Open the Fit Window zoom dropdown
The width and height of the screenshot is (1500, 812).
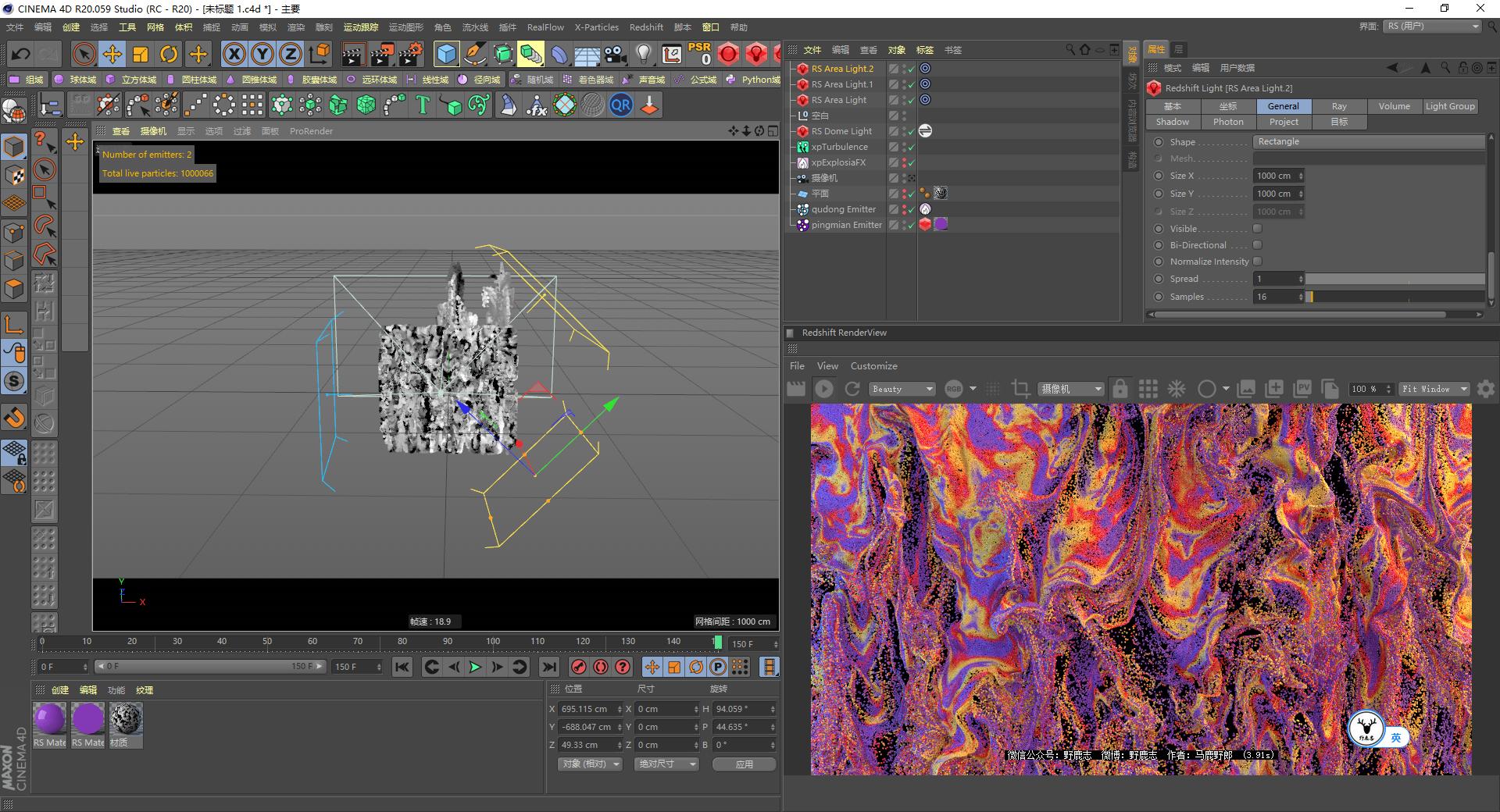[x=1434, y=389]
